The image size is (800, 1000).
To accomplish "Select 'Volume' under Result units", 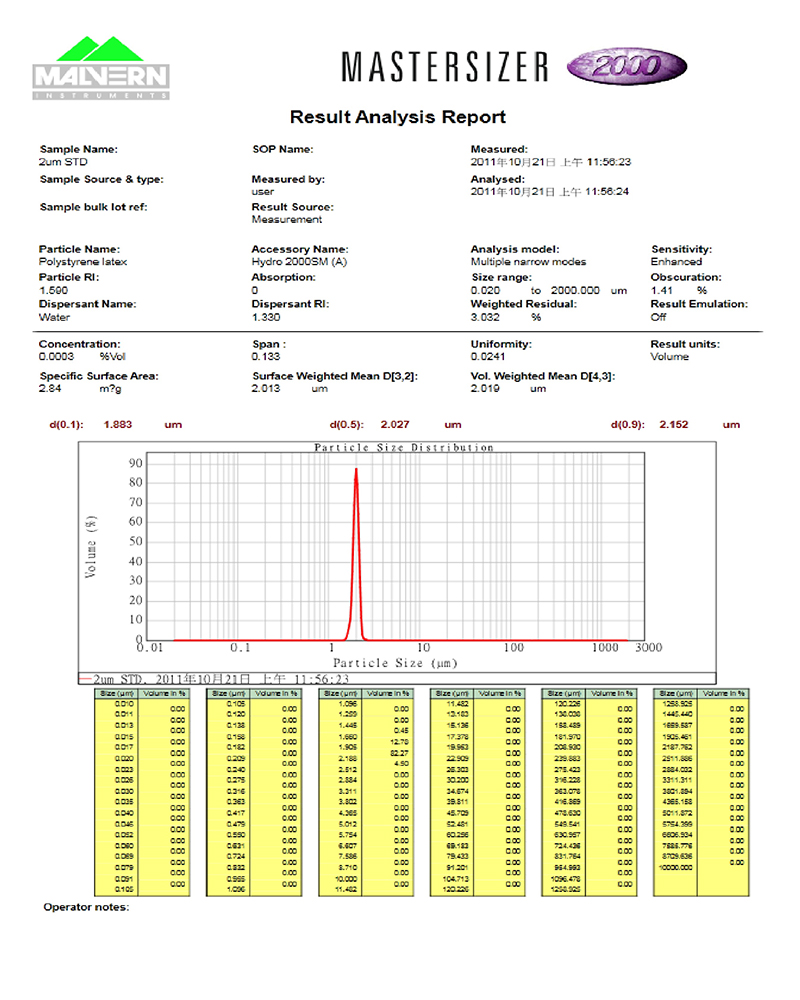I will point(670,357).
